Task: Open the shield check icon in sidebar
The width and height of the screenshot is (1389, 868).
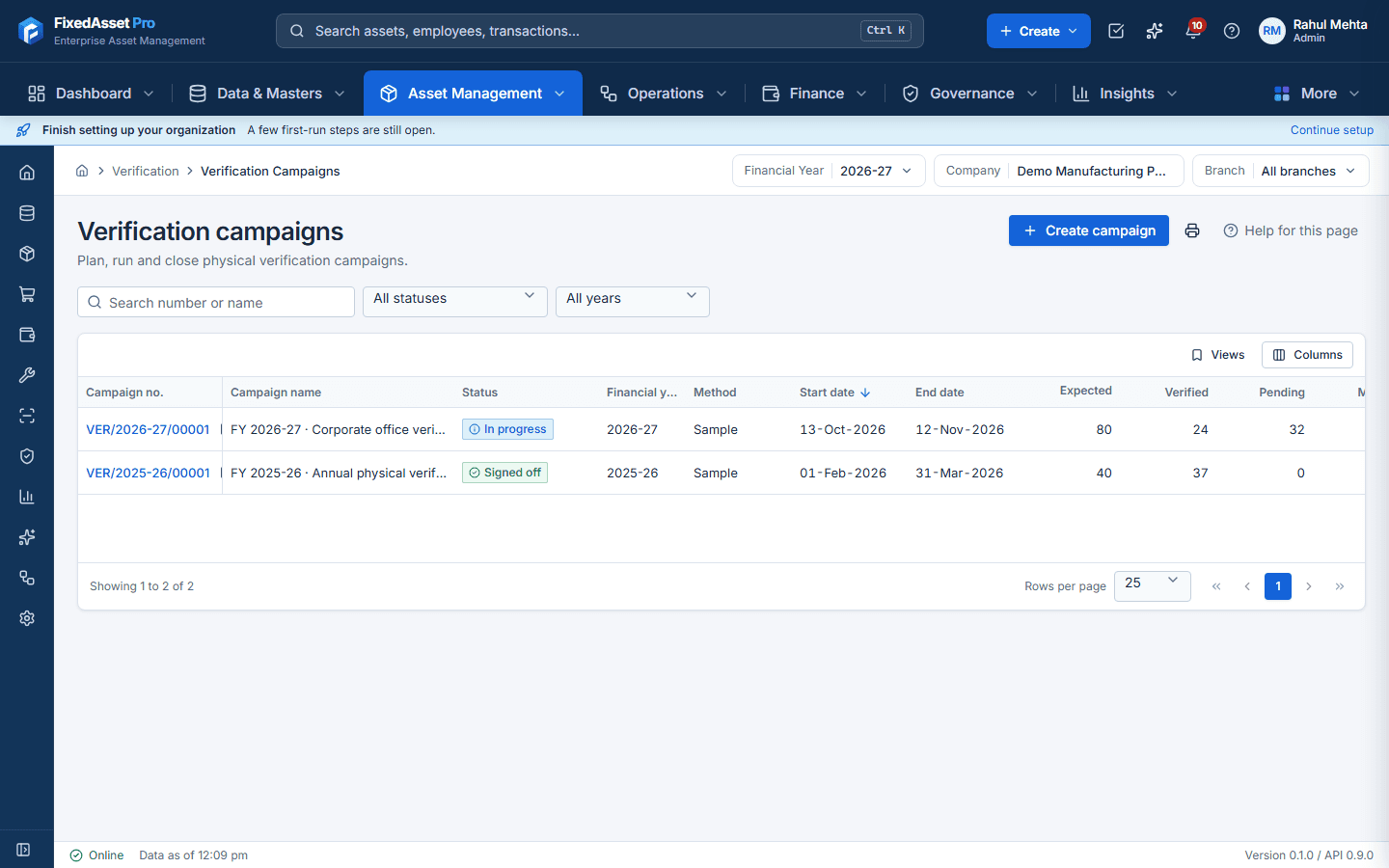Action: pyautogui.click(x=27, y=456)
